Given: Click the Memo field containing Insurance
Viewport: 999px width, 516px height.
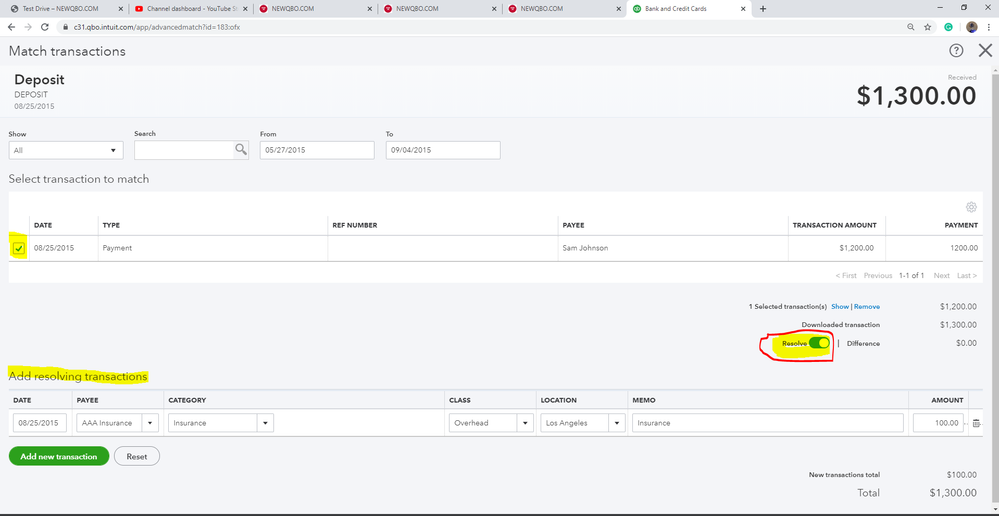Looking at the screenshot, I should tap(768, 423).
